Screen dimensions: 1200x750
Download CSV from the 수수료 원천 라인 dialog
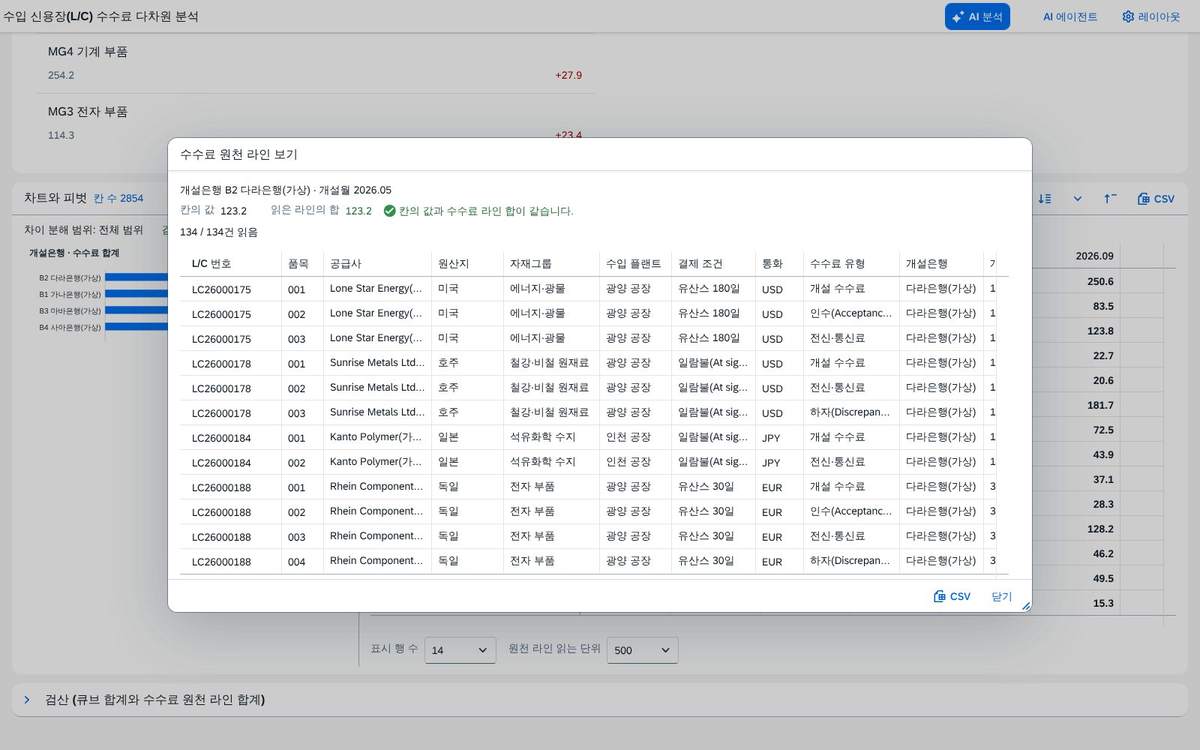click(x=952, y=596)
